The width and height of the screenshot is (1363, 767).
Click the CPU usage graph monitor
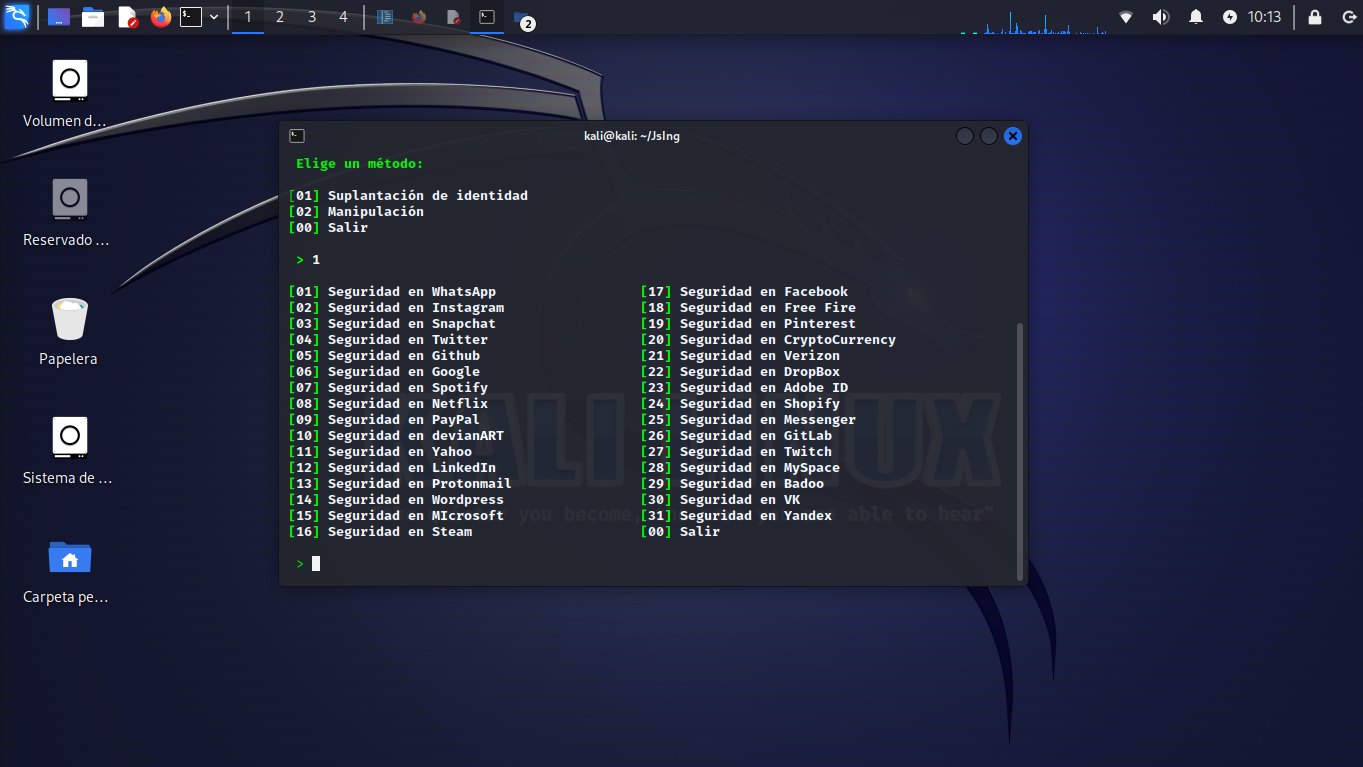pos(1032,22)
